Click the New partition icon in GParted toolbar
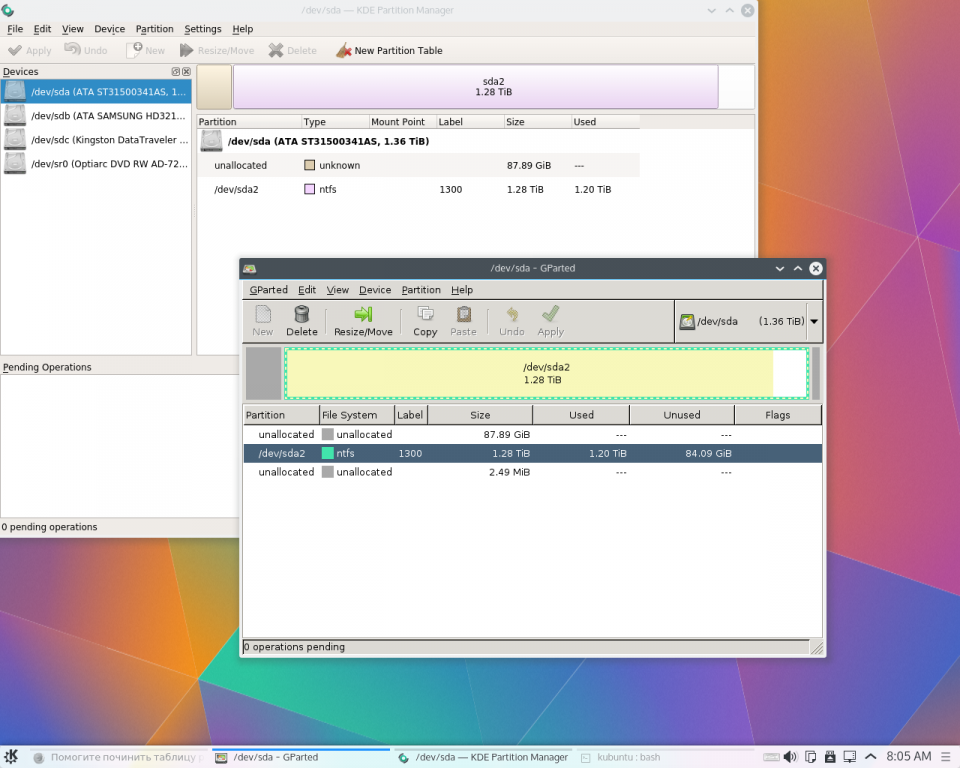 [x=263, y=314]
